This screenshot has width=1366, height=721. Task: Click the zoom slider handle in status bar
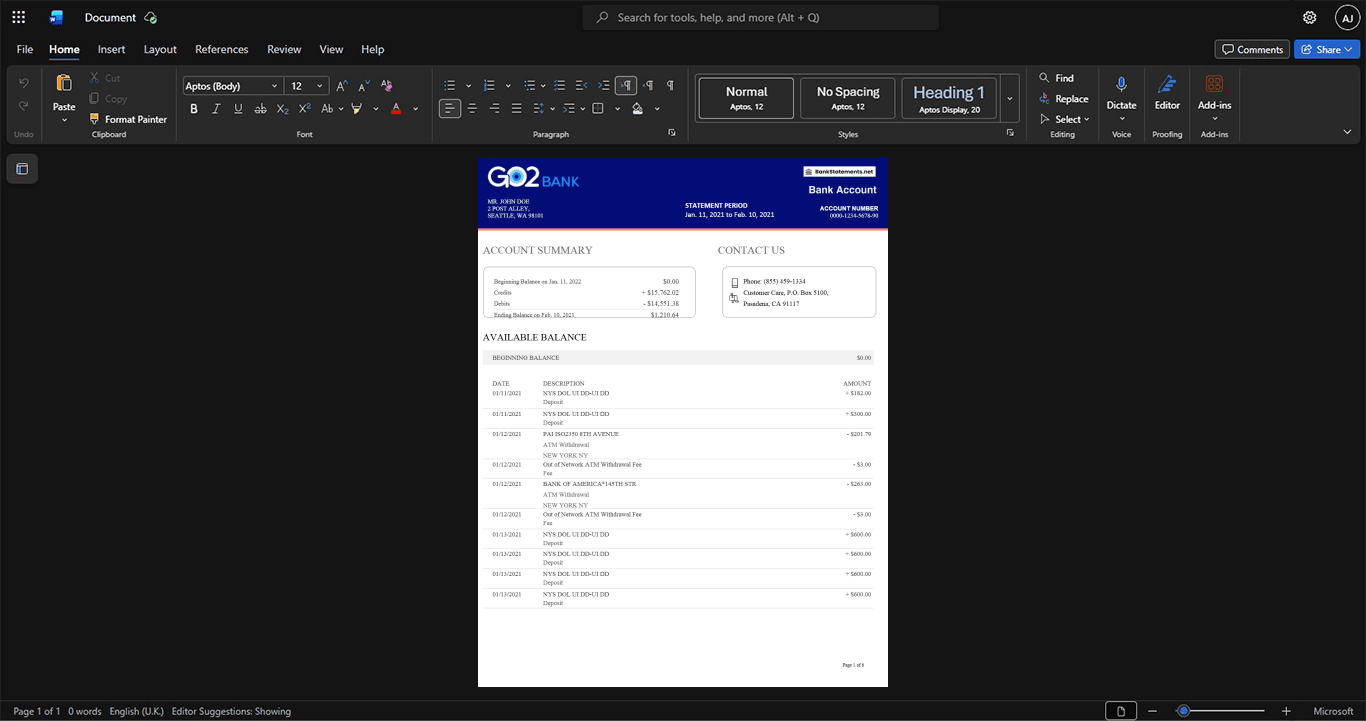[x=1183, y=711]
